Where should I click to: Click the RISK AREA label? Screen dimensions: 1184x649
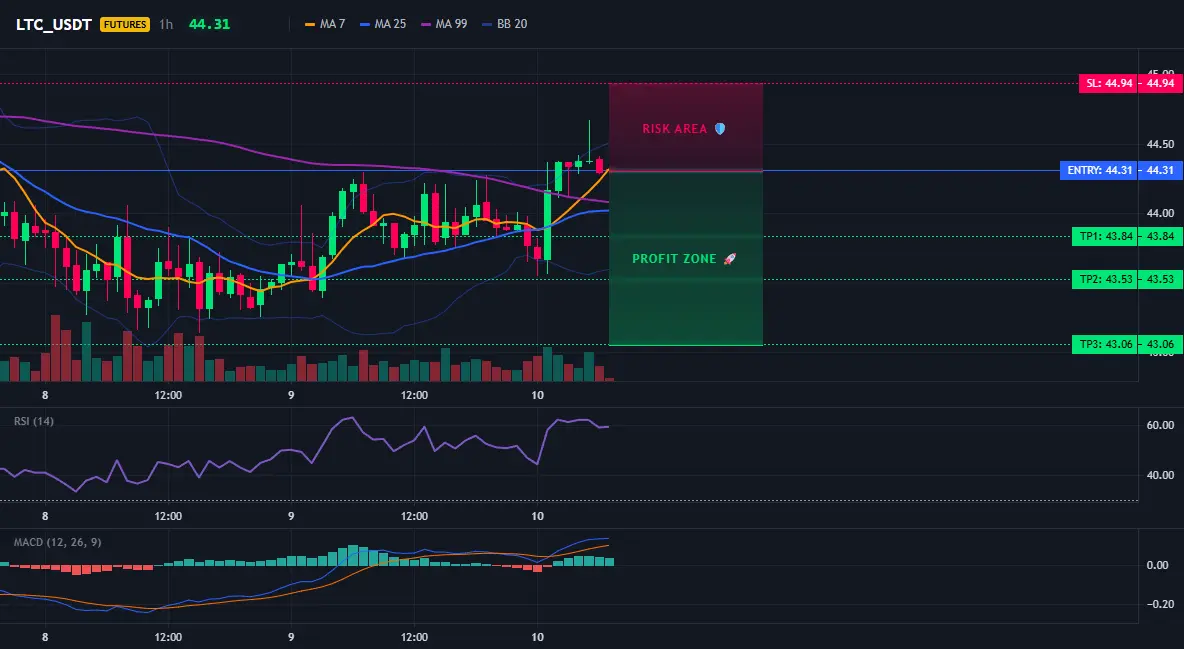[674, 128]
